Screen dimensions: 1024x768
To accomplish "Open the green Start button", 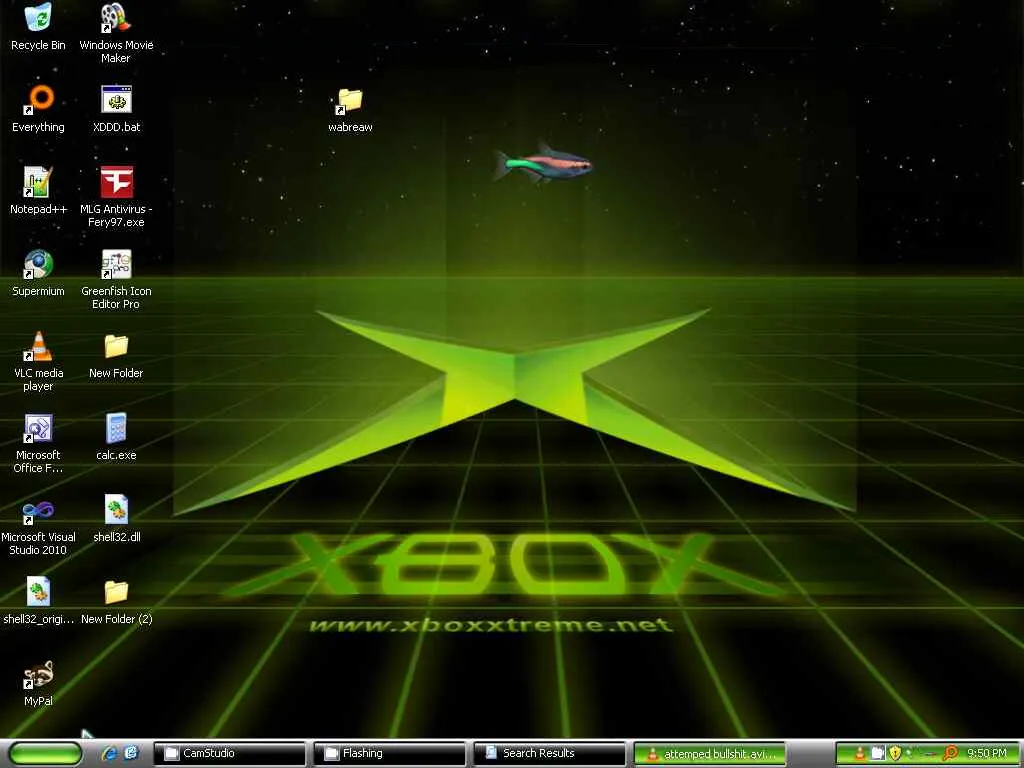I will pyautogui.click(x=45, y=754).
